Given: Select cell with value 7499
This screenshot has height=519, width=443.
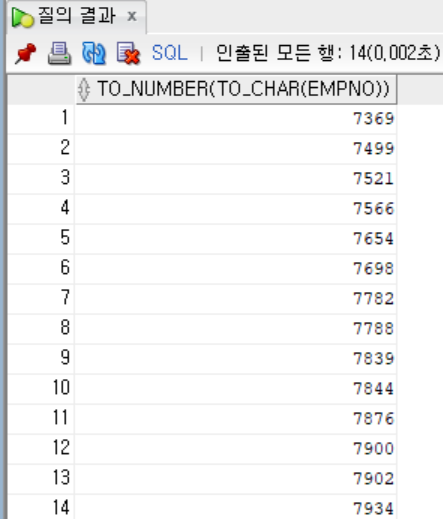Looking at the screenshot, I should pos(236,149).
